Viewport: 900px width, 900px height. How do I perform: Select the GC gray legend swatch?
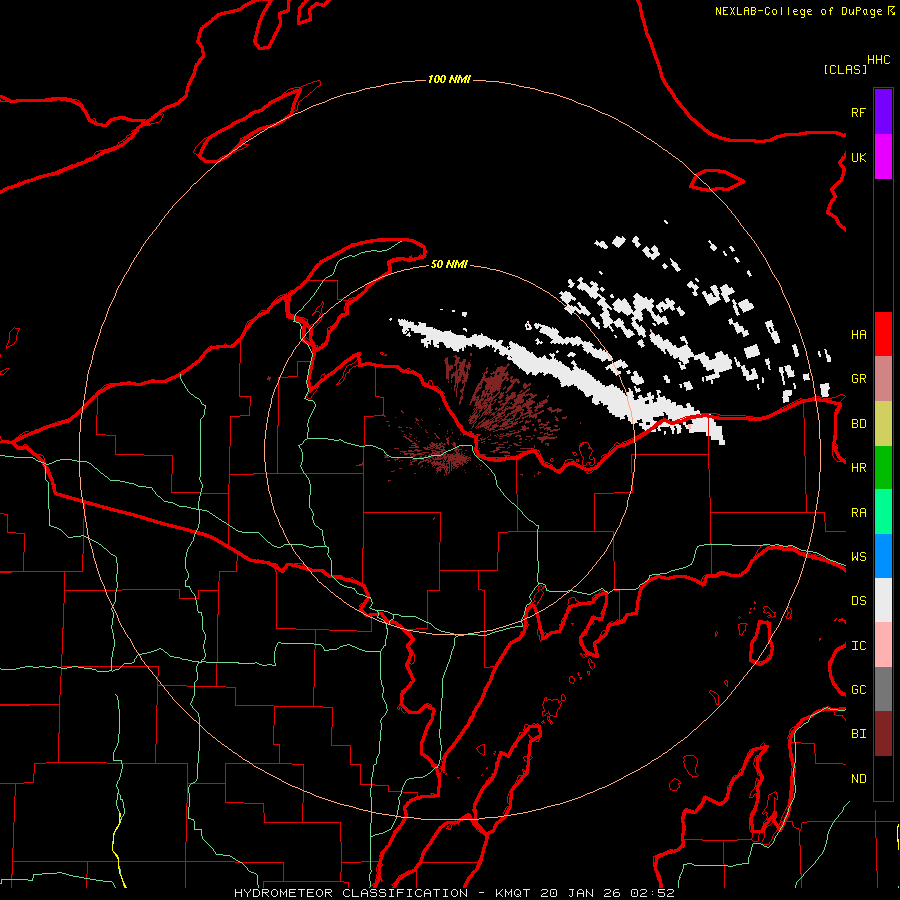[883, 689]
